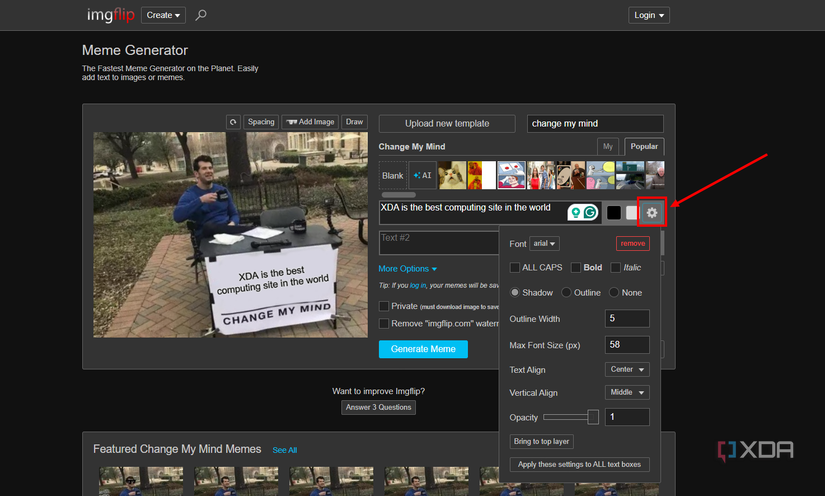Viewport: 825px width, 496px height.
Task: Click Upload new template button
Action: [447, 124]
